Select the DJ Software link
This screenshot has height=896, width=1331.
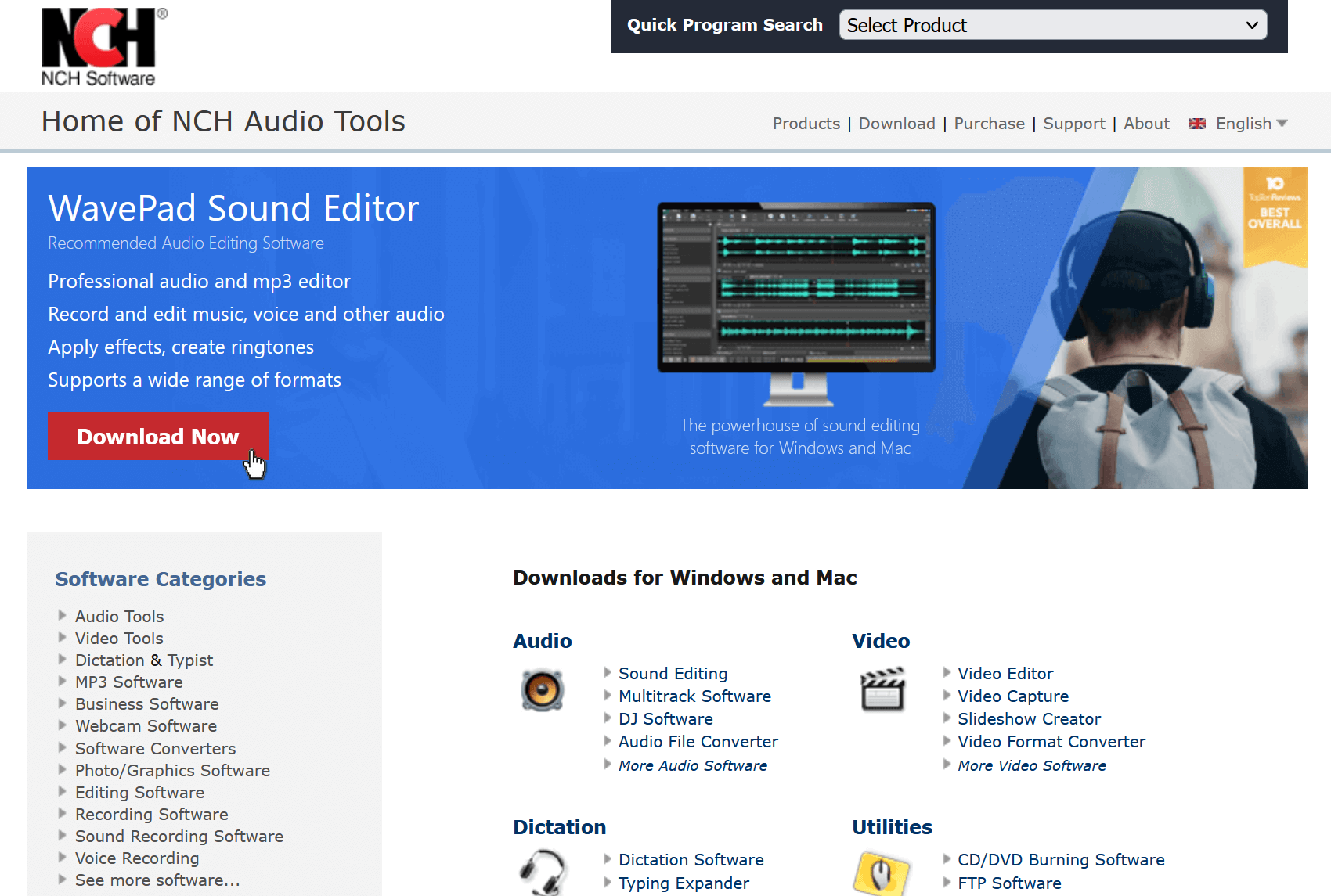point(666,719)
